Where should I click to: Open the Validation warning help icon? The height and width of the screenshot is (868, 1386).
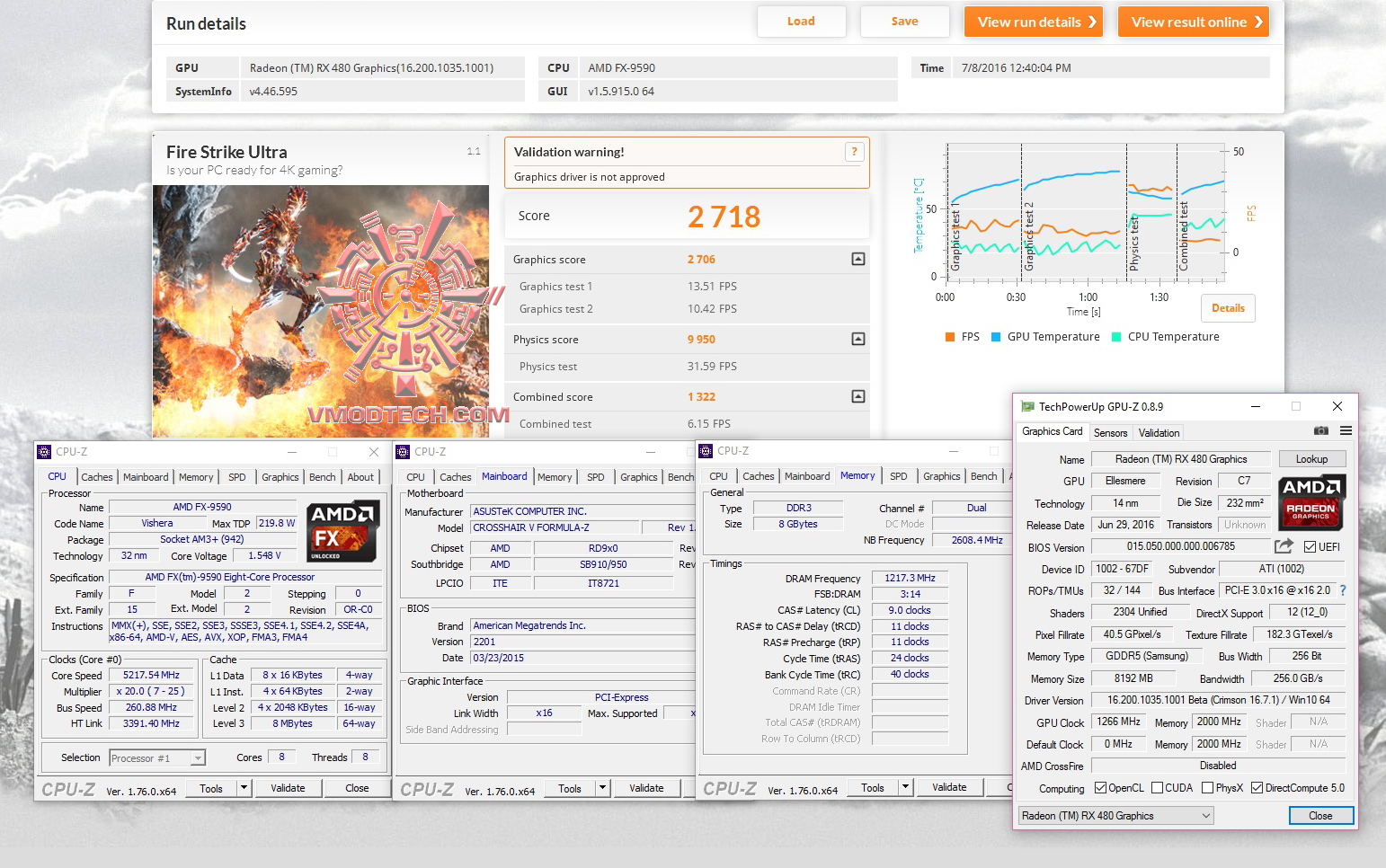(854, 152)
